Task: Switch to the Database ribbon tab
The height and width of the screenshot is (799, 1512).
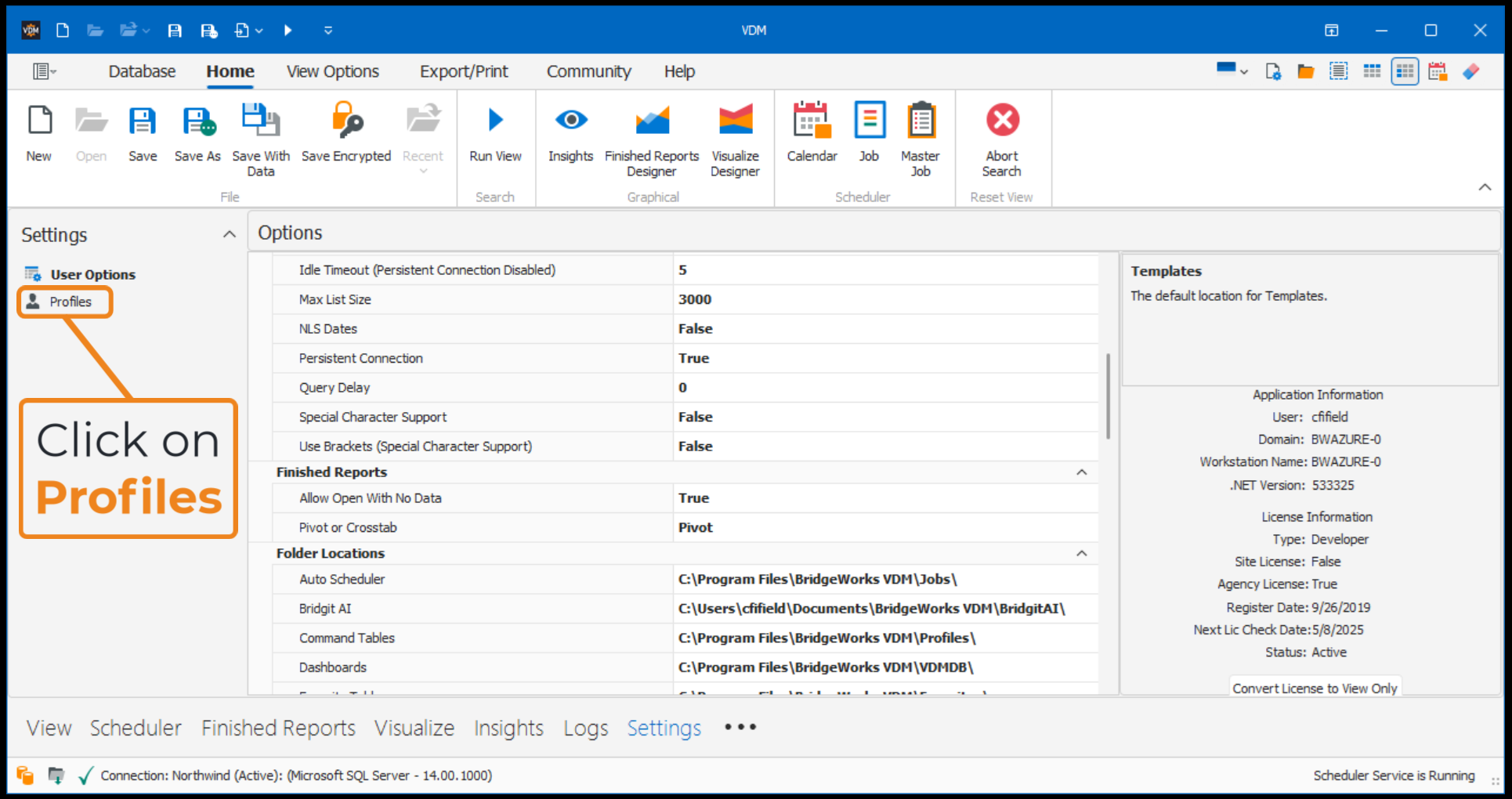Action: click(x=142, y=71)
